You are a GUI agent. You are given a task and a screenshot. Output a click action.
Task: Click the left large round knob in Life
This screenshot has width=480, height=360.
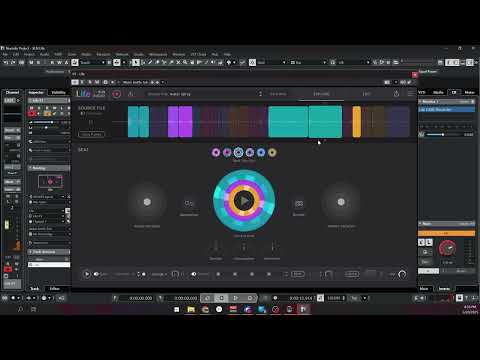click(x=147, y=202)
